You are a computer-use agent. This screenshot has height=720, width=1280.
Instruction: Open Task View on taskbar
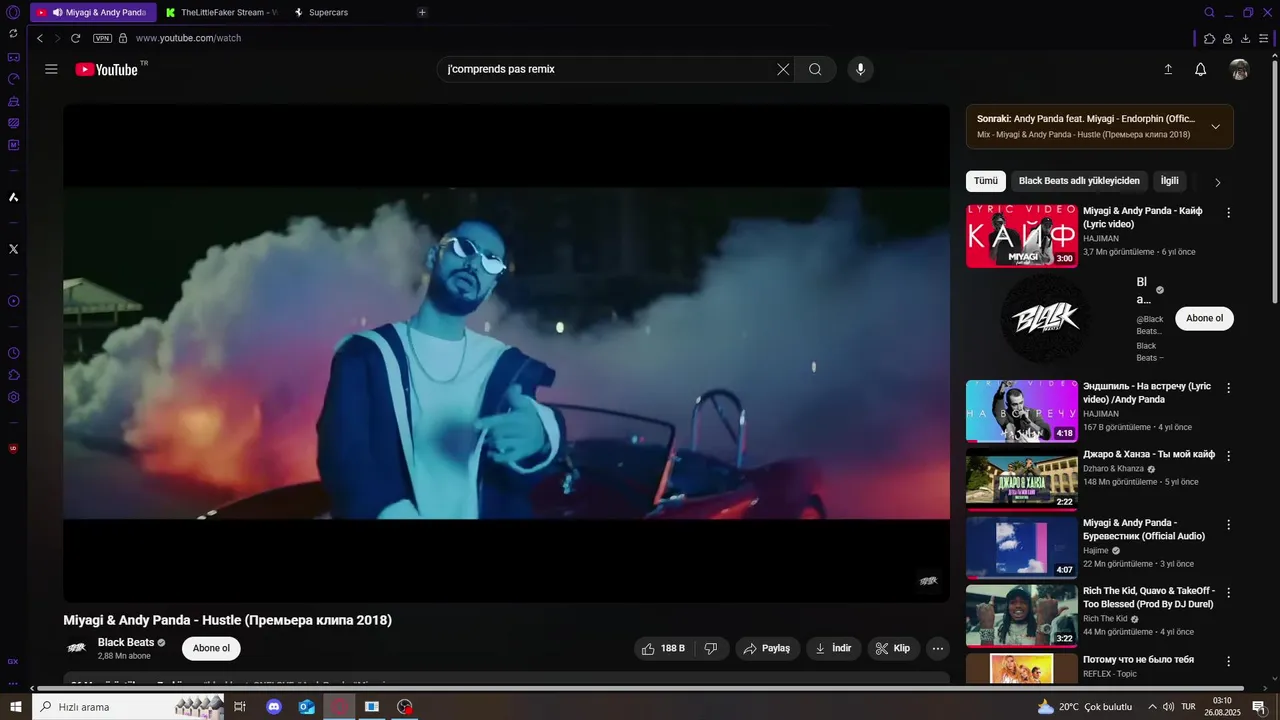[240, 707]
